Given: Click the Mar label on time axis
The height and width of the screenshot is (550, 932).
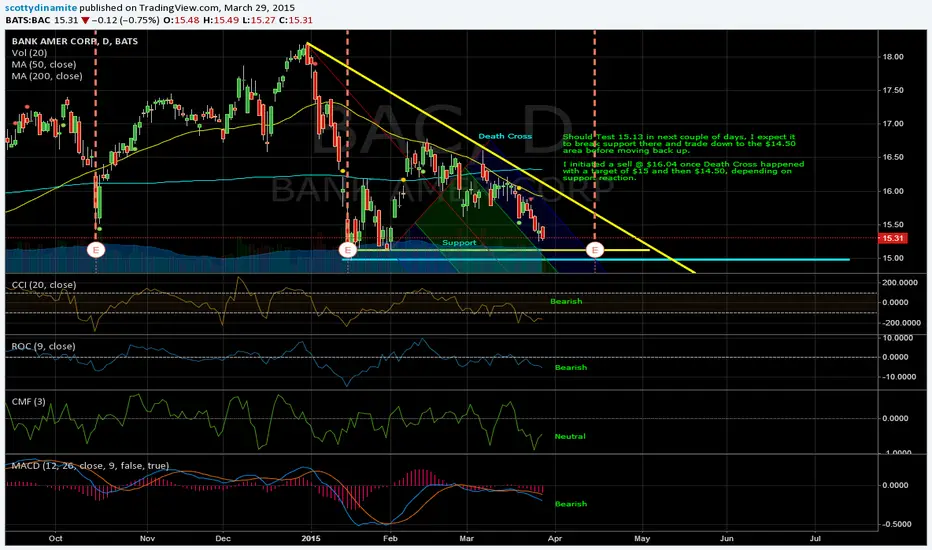Looking at the screenshot, I should [x=467, y=538].
